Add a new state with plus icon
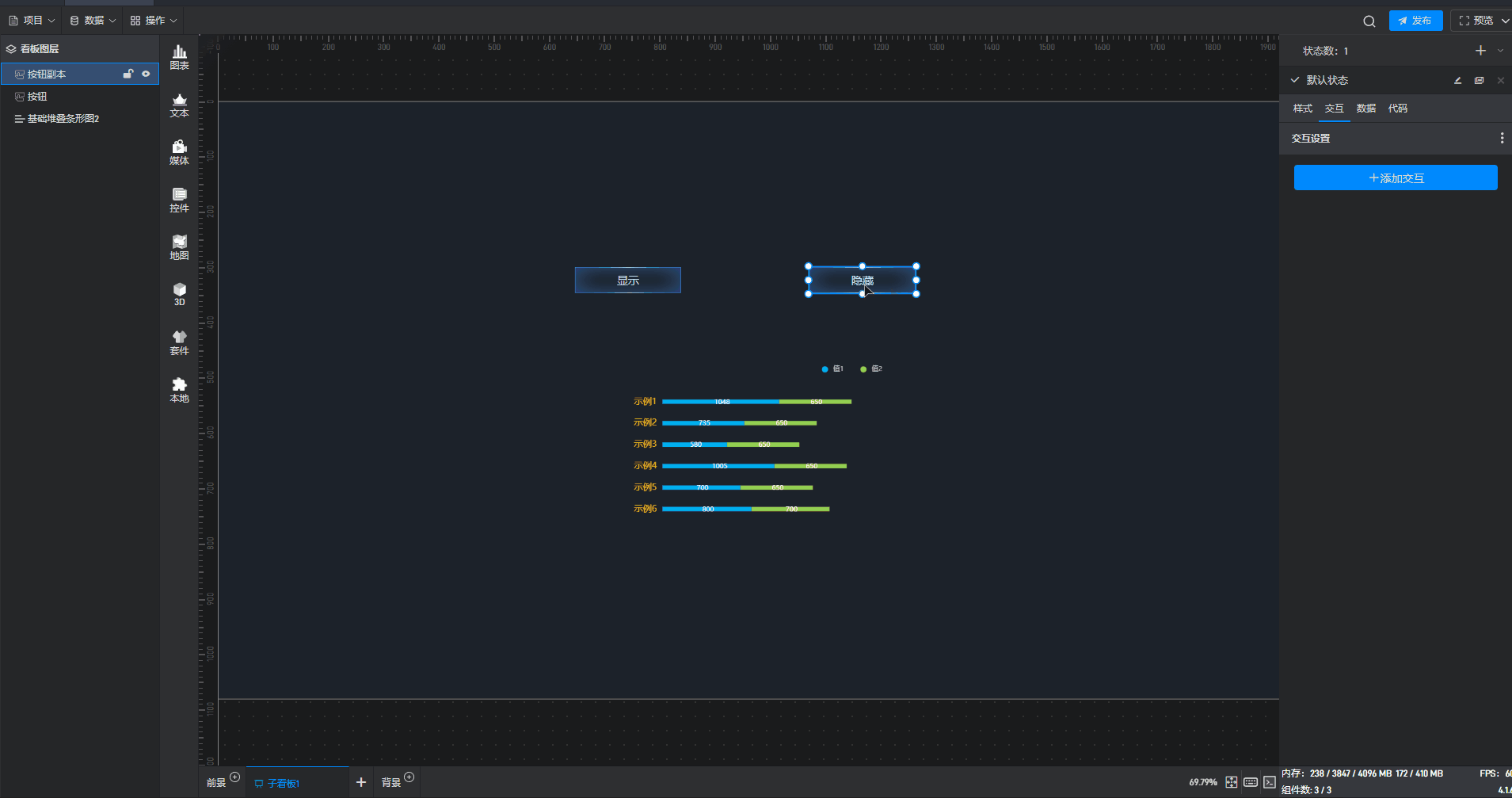Viewport: 1512px width, 798px height. pos(1480,51)
